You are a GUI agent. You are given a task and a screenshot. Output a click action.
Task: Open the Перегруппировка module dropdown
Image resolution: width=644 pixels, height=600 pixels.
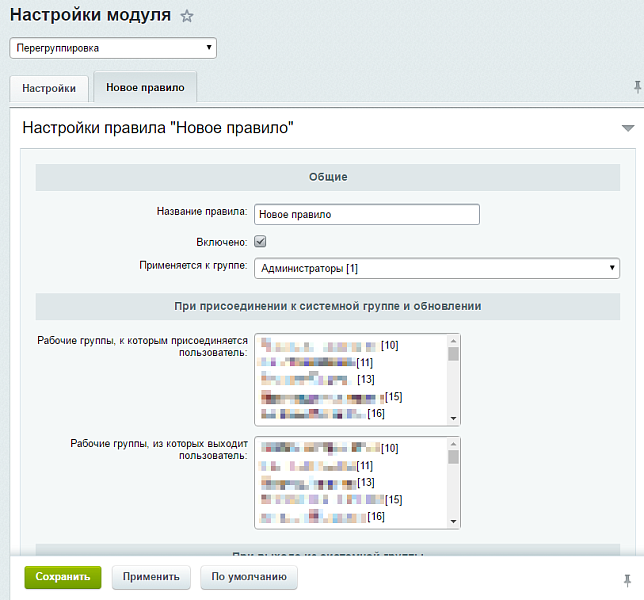pos(113,47)
